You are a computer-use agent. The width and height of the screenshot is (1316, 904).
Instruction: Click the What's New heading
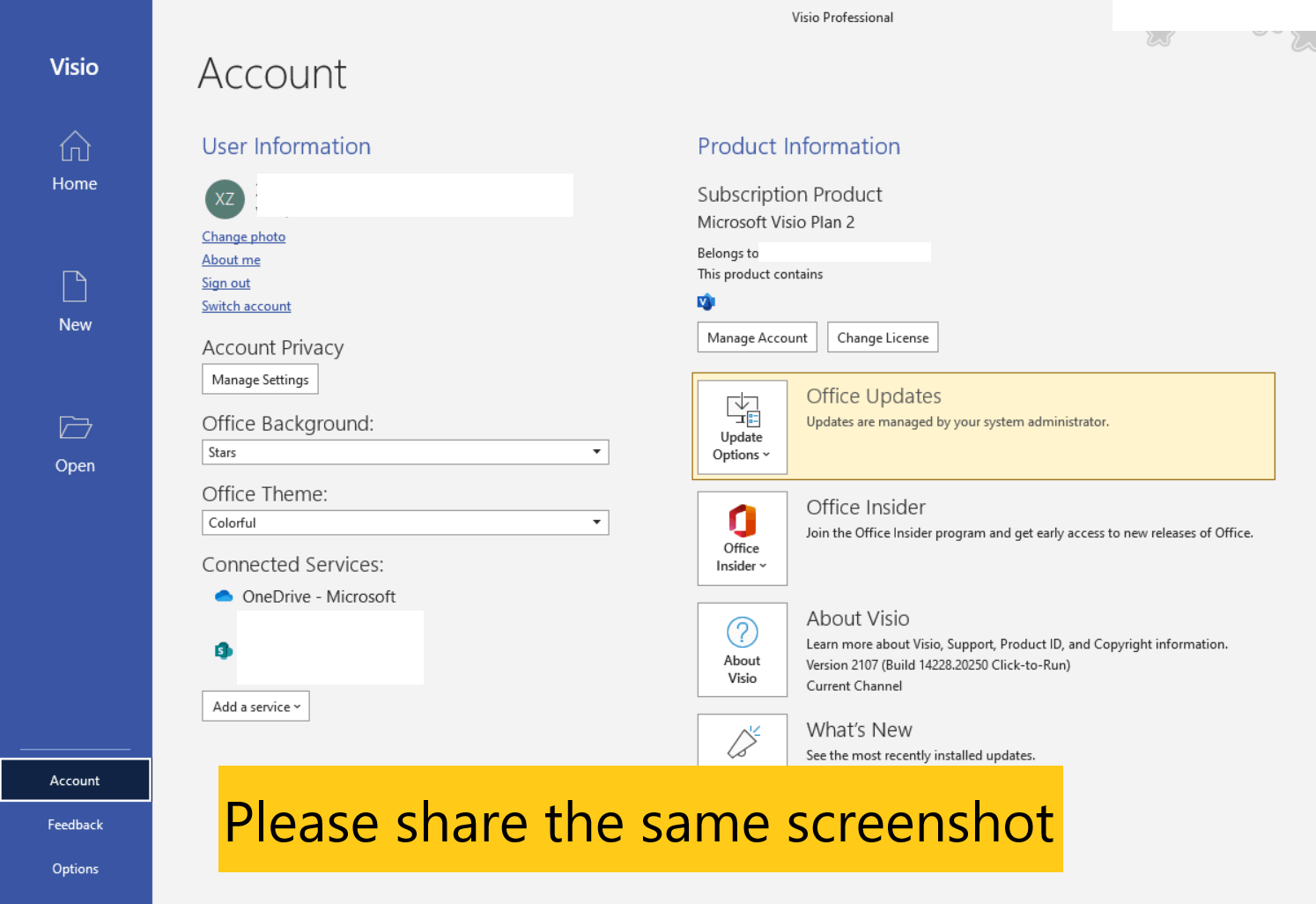(x=859, y=730)
